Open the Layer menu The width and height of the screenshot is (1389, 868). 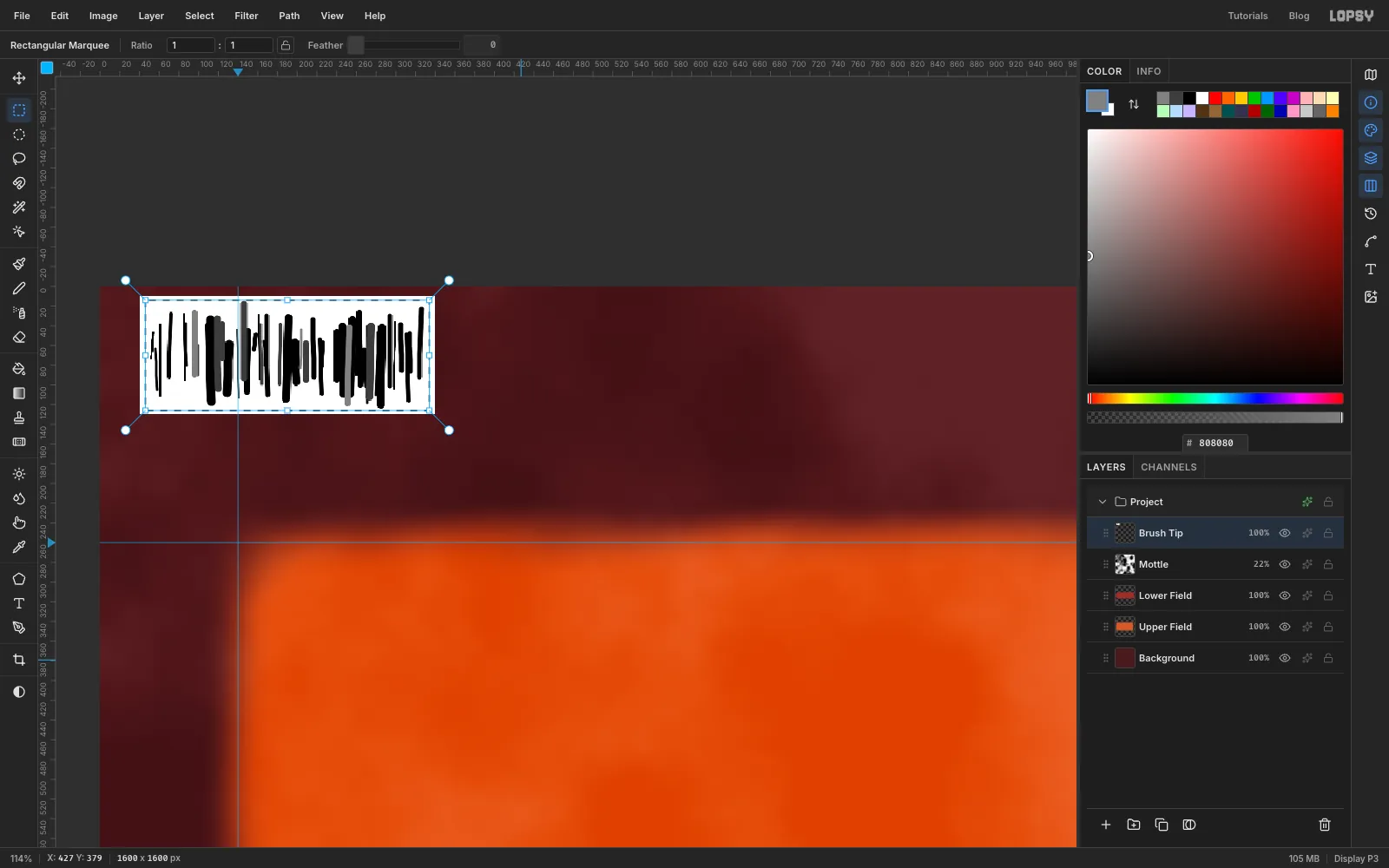[151, 16]
